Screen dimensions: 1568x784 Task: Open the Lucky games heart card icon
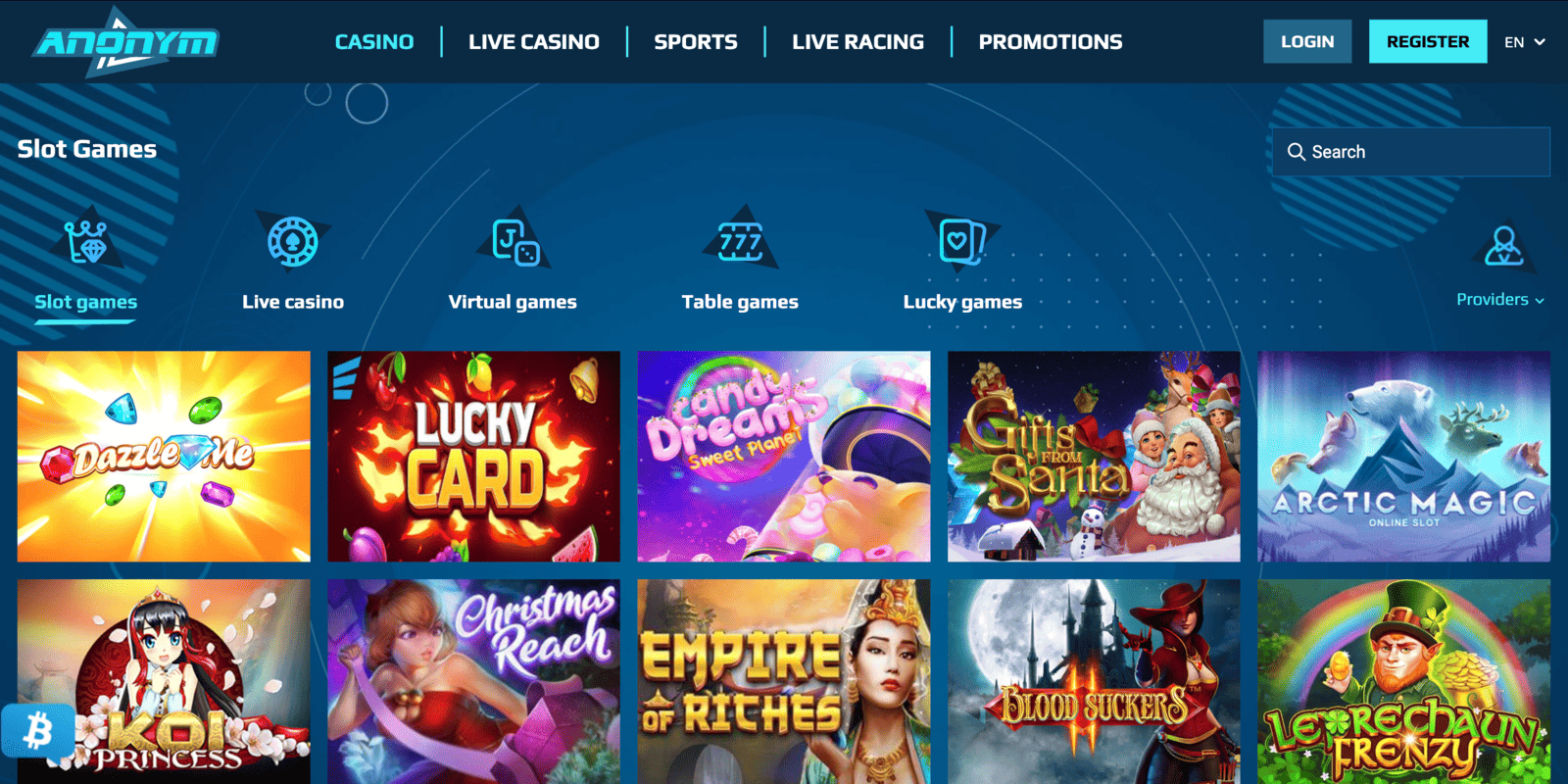[x=961, y=241]
